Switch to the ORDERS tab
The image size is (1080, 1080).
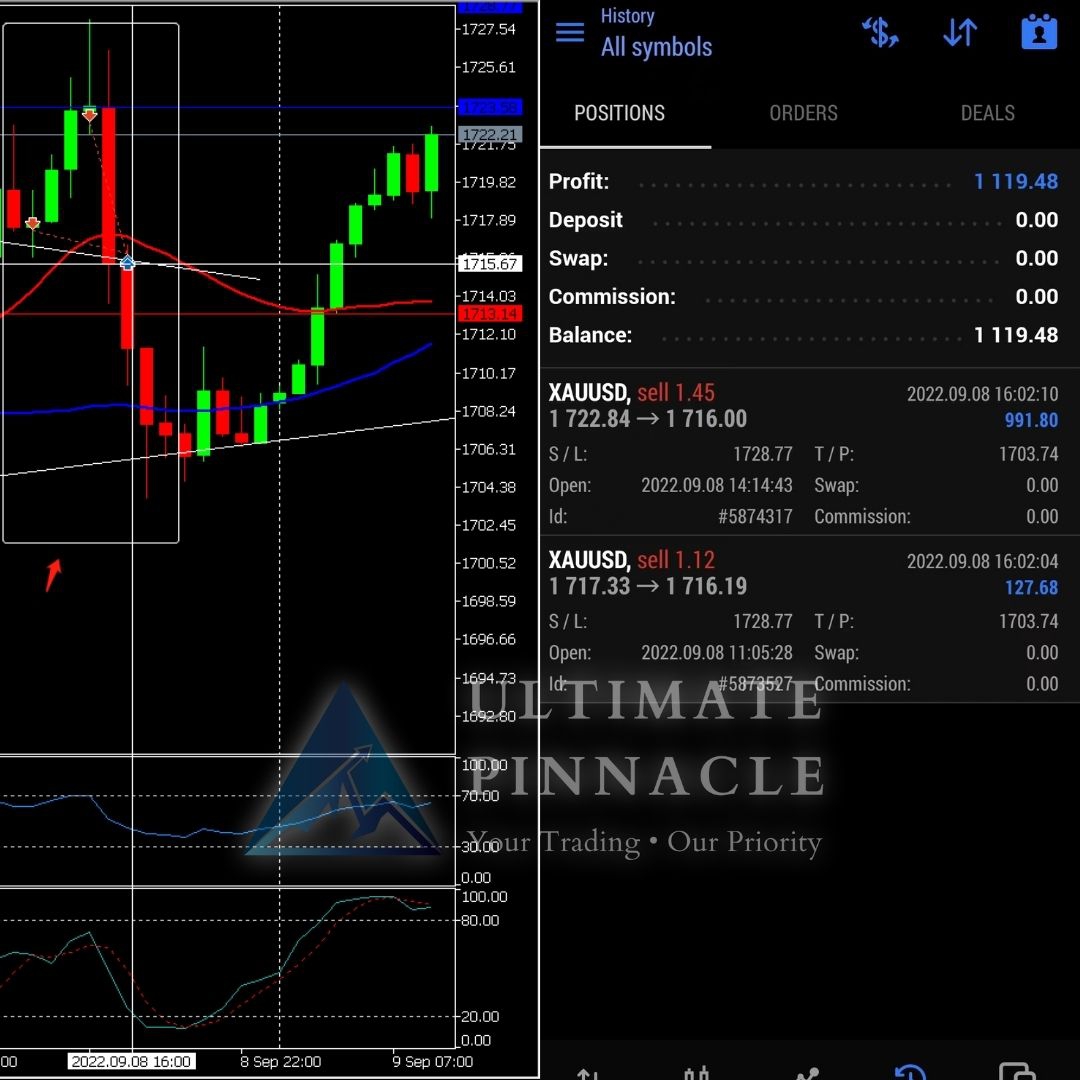[803, 113]
